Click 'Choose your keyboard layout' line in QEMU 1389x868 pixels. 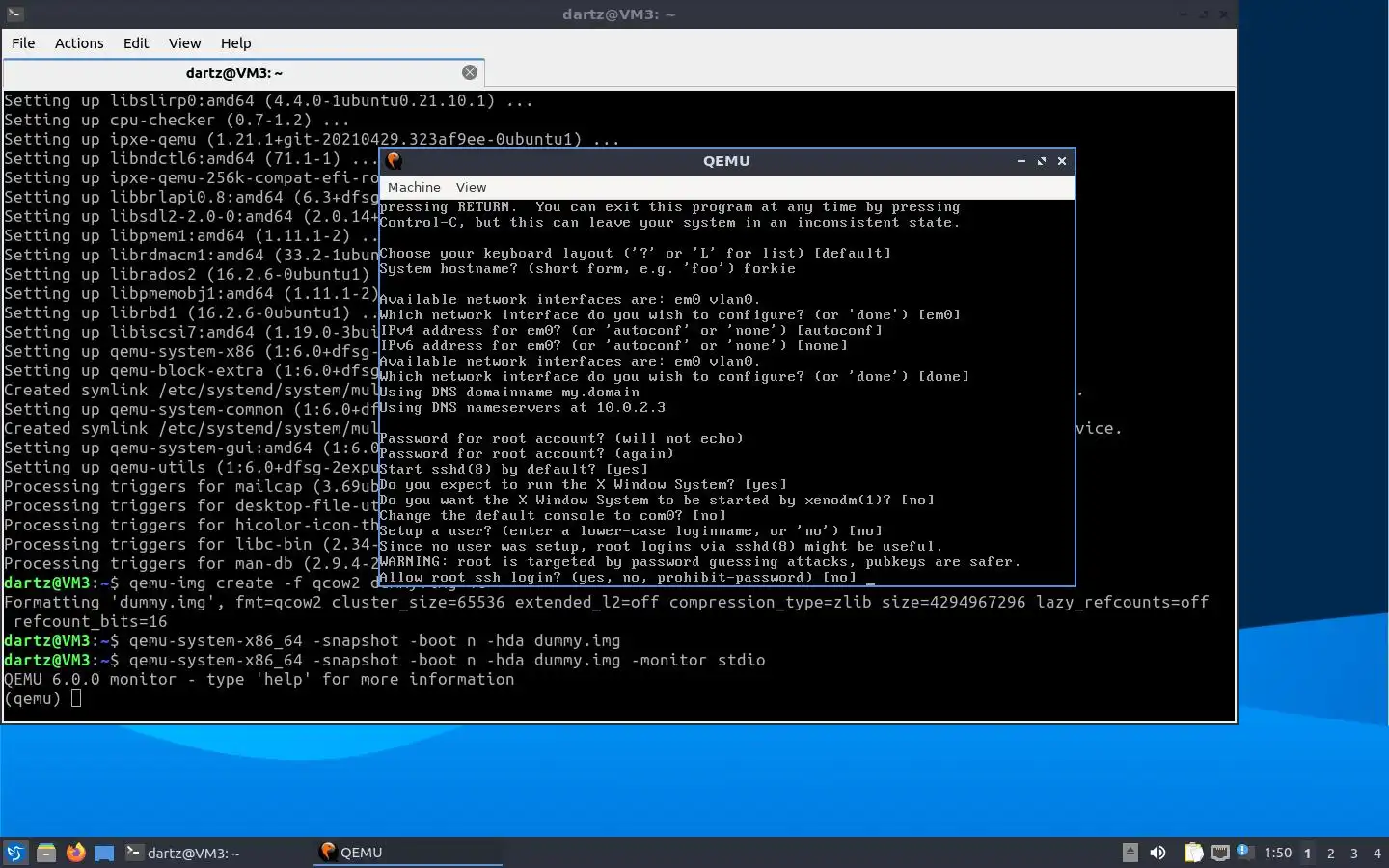coord(635,253)
